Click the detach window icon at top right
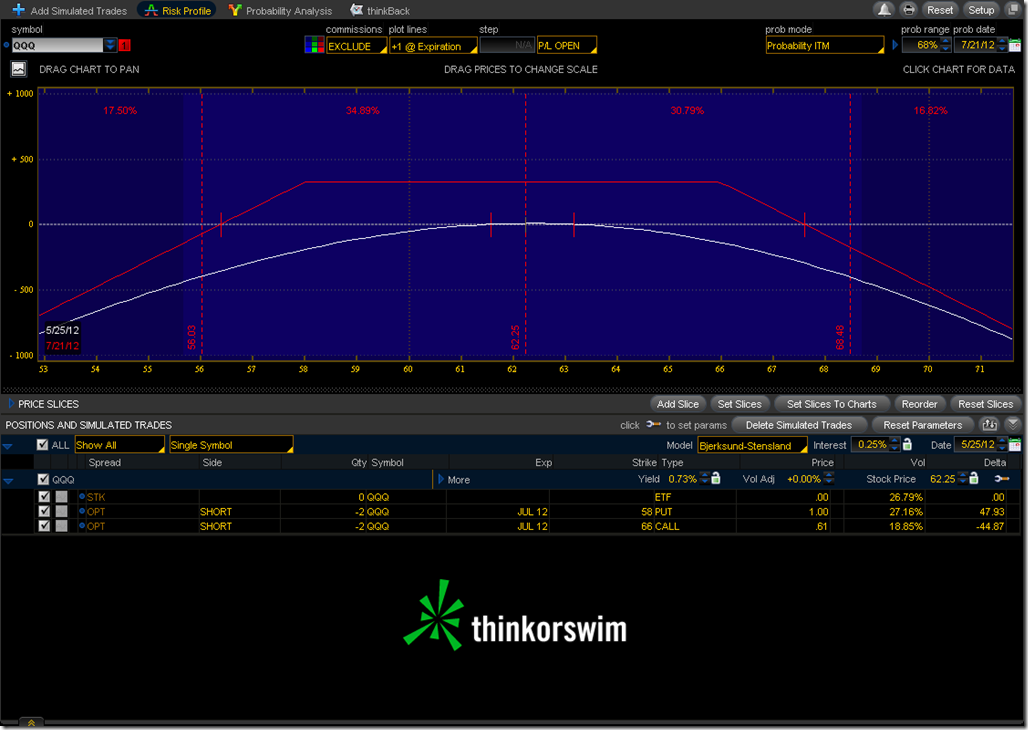This screenshot has height=730, width=1028. (x=1013, y=10)
